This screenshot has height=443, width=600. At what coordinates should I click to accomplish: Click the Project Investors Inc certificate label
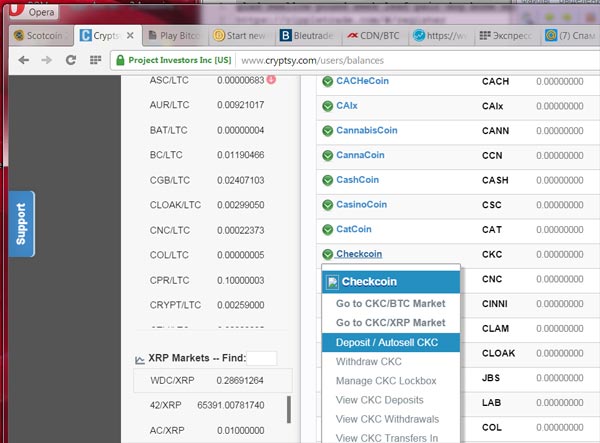click(180, 60)
